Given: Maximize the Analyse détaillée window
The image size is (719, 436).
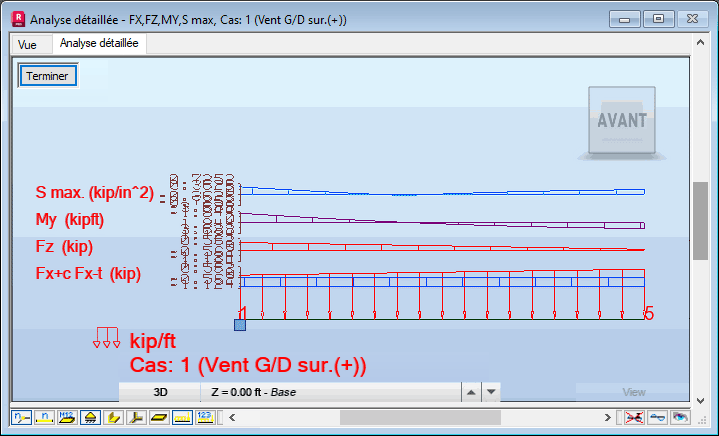Looking at the screenshot, I should coord(658,19).
